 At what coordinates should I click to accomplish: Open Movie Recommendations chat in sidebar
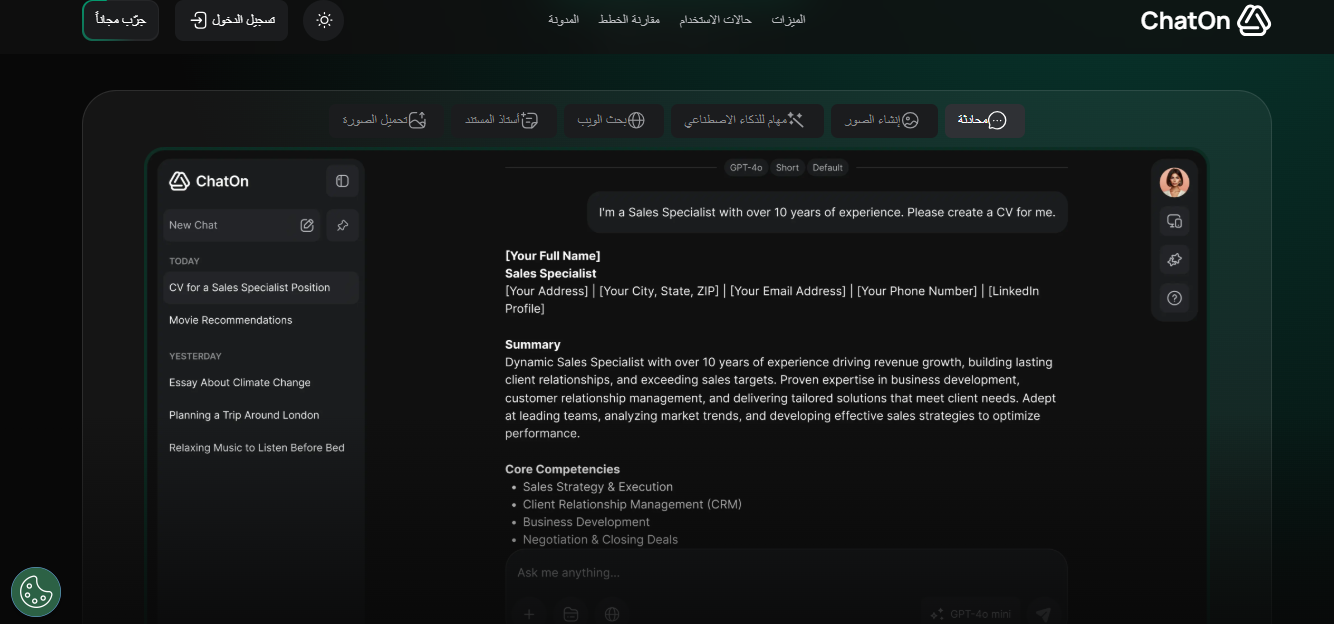click(x=231, y=320)
